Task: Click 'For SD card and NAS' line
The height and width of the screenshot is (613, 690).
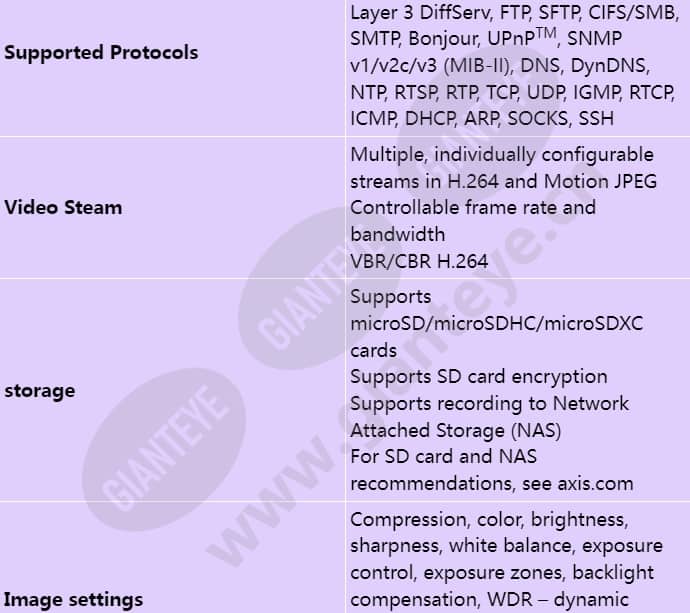Action: 443,457
